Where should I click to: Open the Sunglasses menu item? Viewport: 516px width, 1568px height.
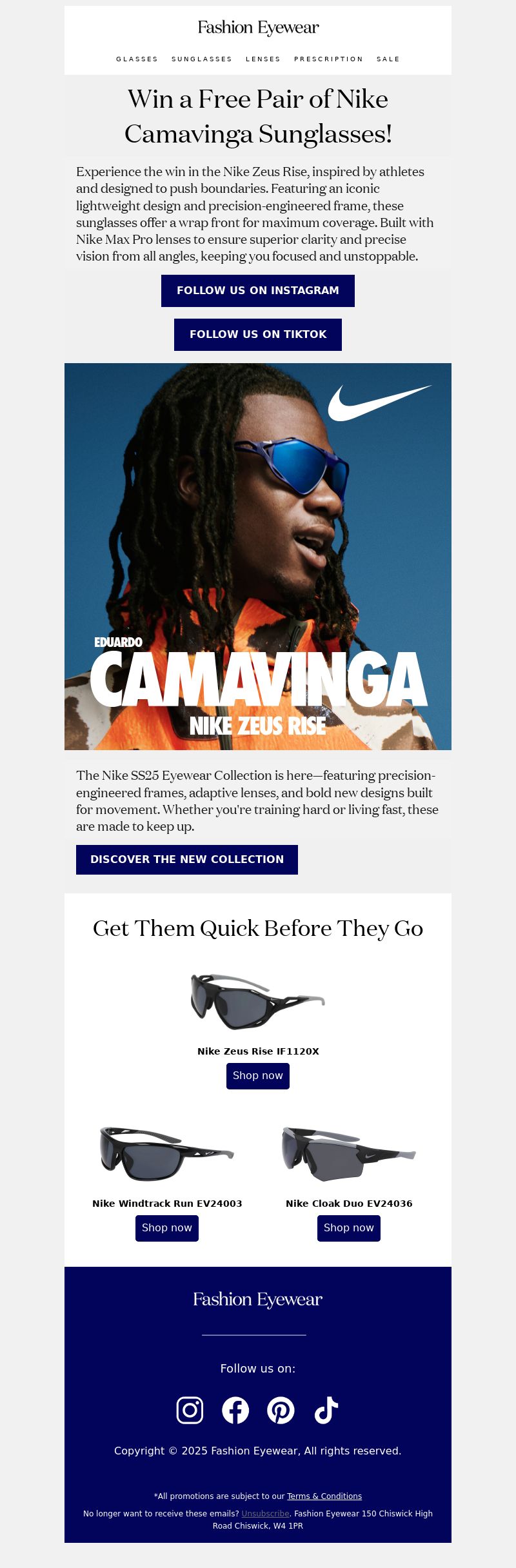pyautogui.click(x=202, y=59)
